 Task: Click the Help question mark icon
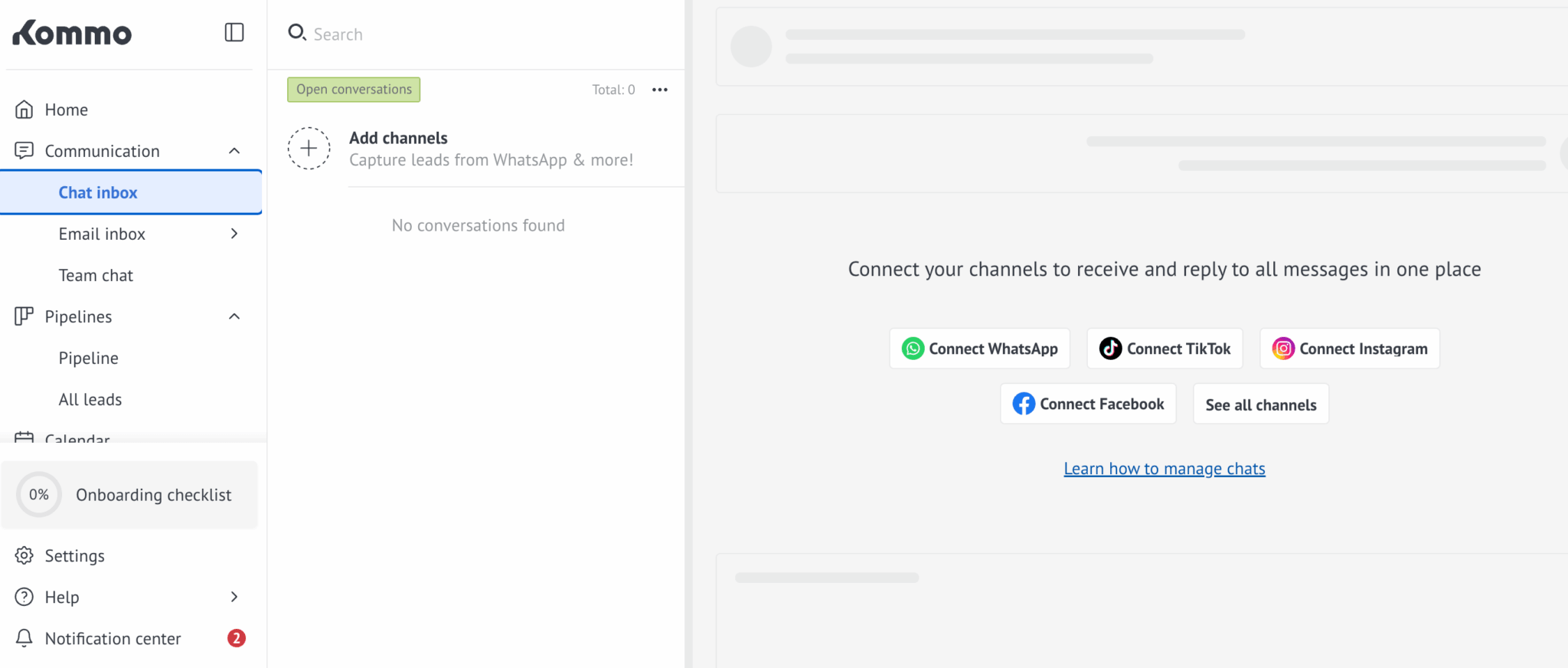[x=24, y=597]
